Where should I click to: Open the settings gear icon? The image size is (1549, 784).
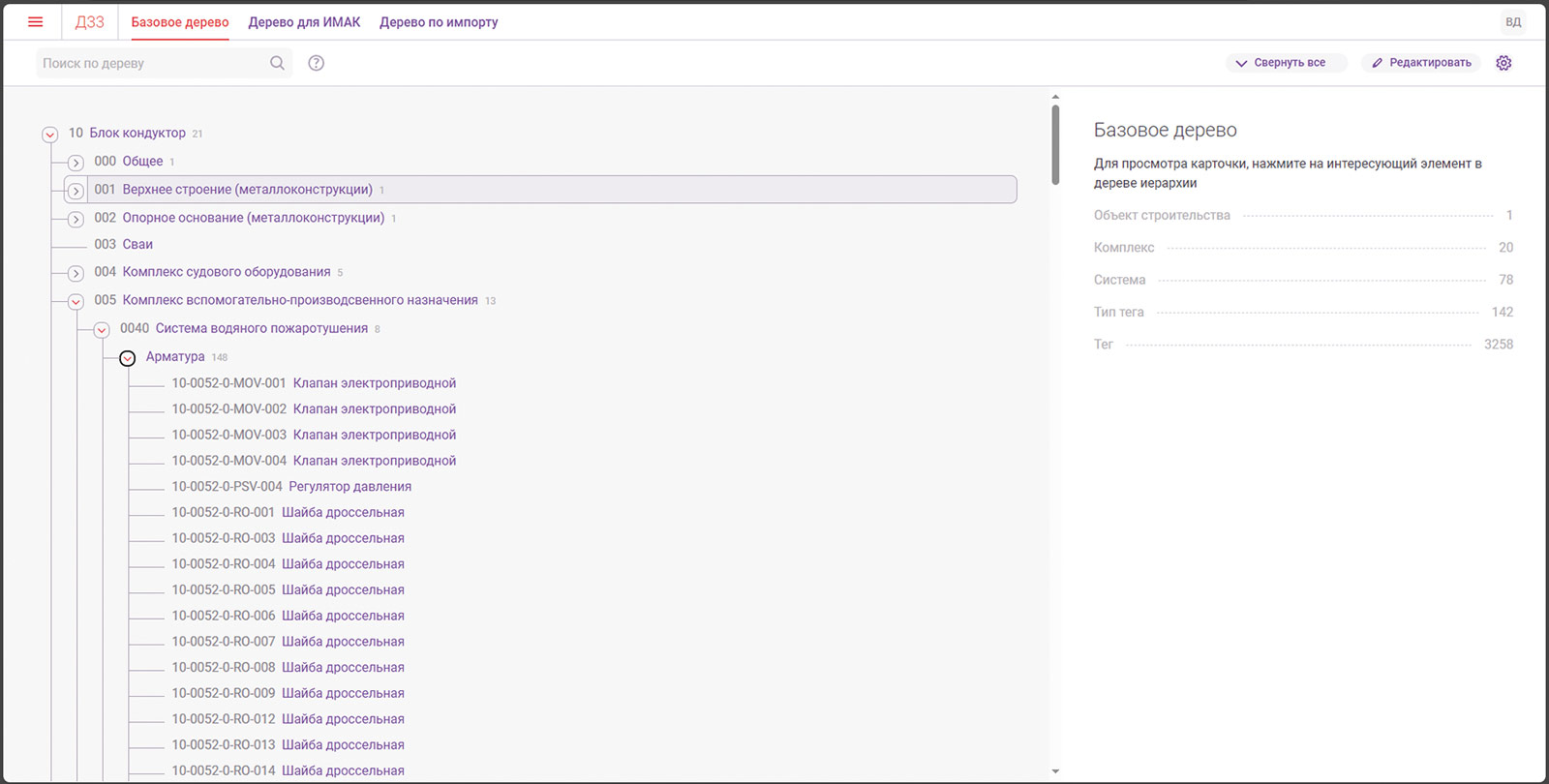tap(1503, 63)
